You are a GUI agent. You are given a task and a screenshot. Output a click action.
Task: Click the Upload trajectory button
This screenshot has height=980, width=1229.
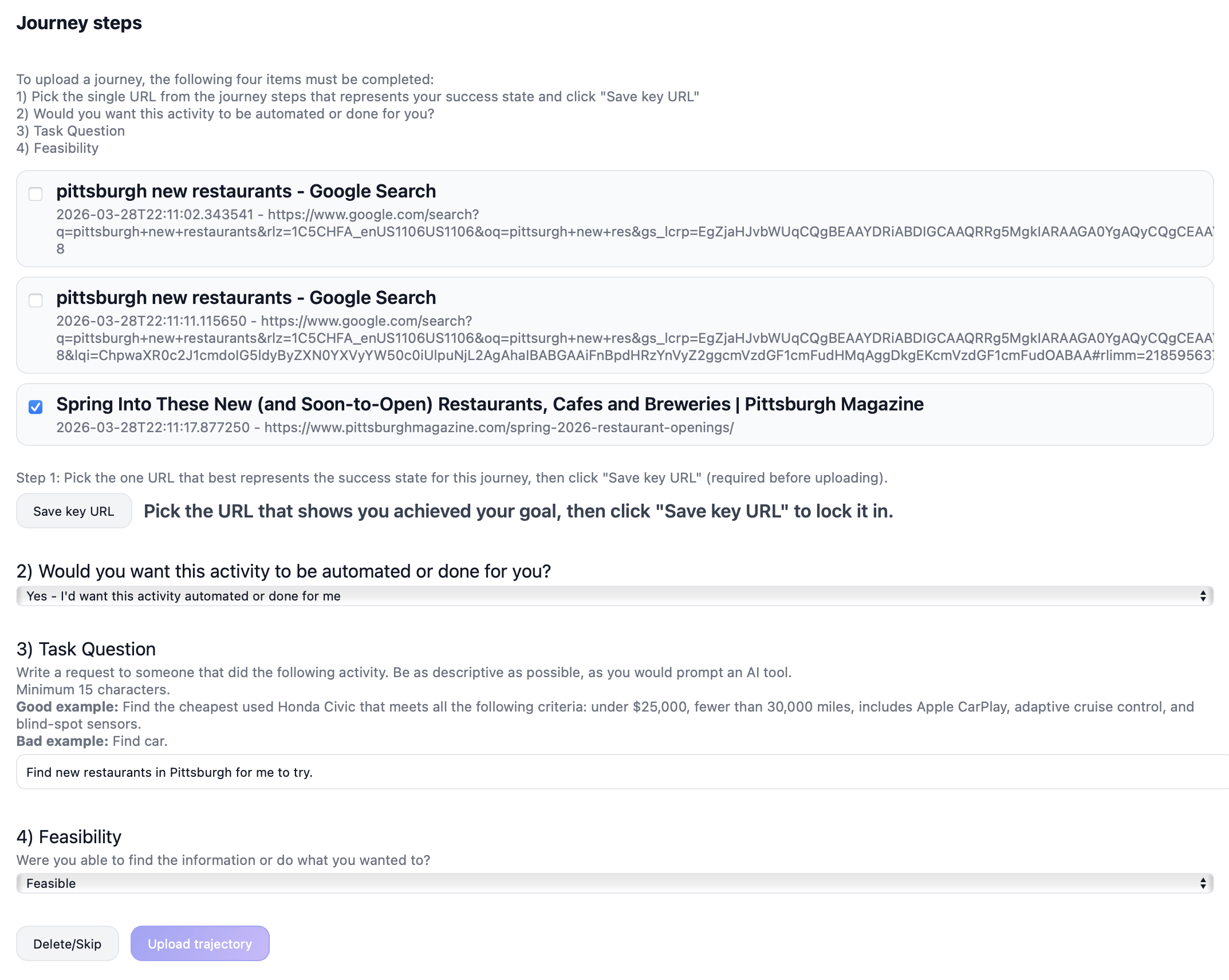[x=200, y=943]
